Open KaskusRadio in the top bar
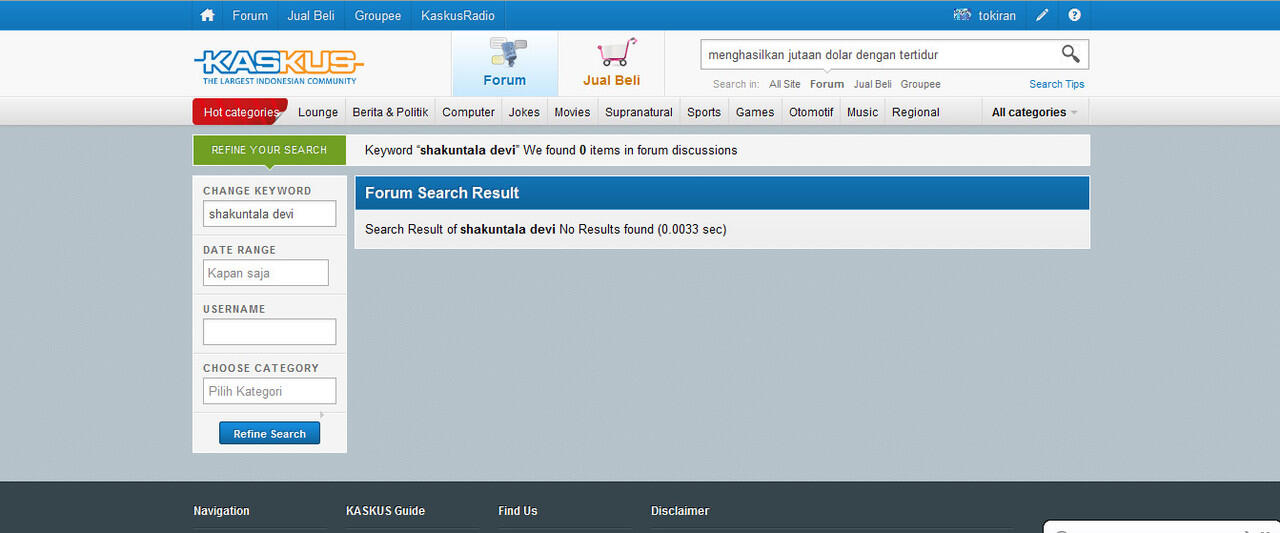The height and width of the screenshot is (533, 1280). coord(458,15)
